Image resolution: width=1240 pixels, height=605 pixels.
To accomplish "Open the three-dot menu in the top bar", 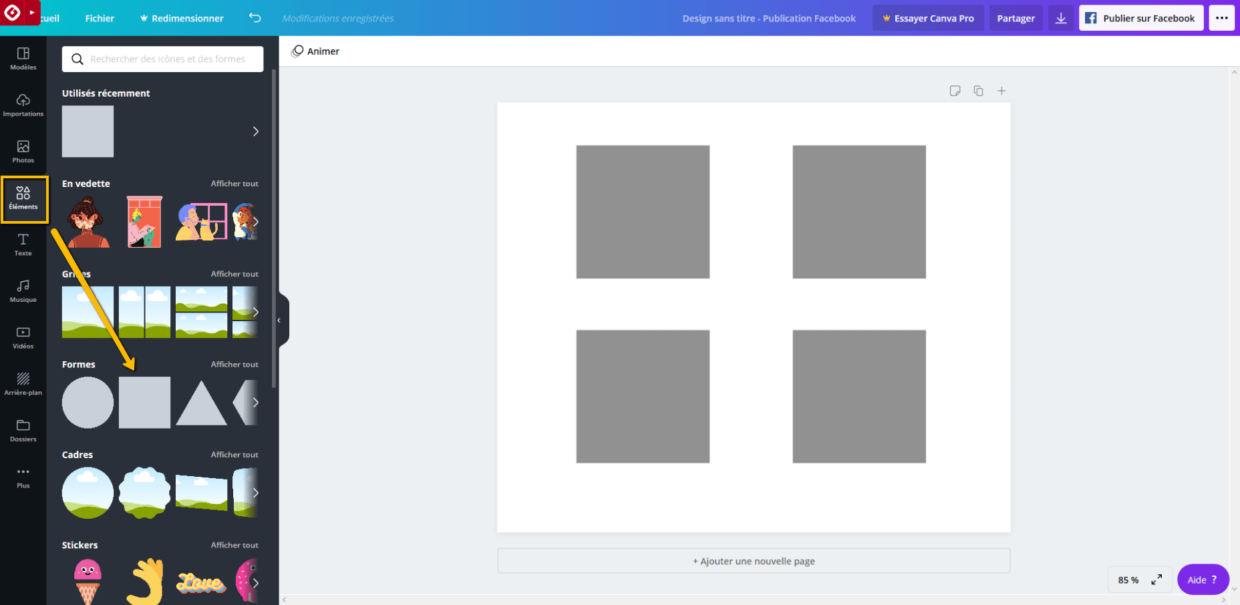I will (1221, 17).
